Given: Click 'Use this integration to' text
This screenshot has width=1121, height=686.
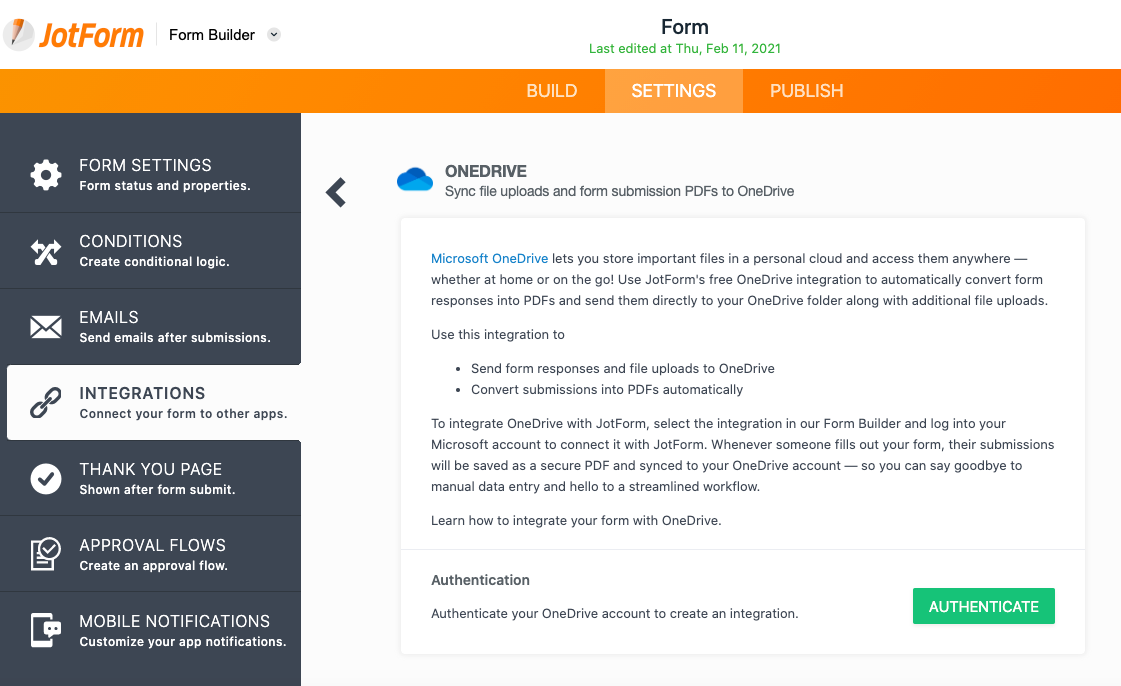Looking at the screenshot, I should click(x=498, y=334).
